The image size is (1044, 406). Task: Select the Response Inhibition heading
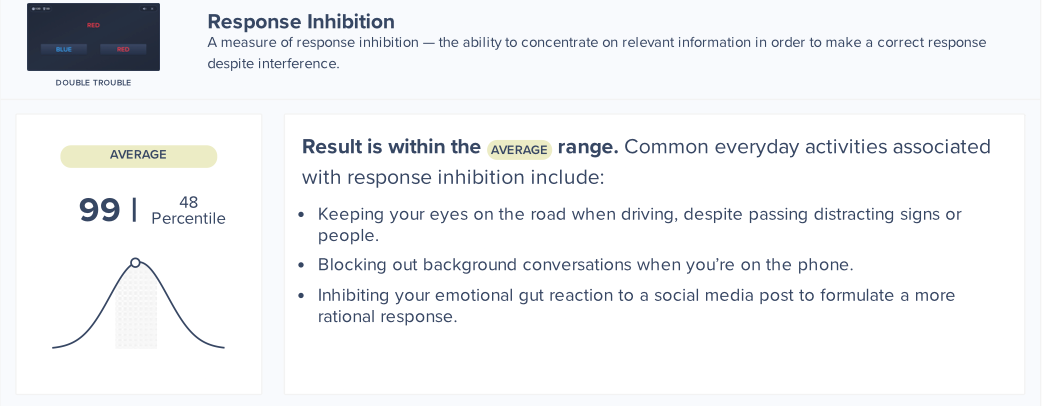[301, 21]
